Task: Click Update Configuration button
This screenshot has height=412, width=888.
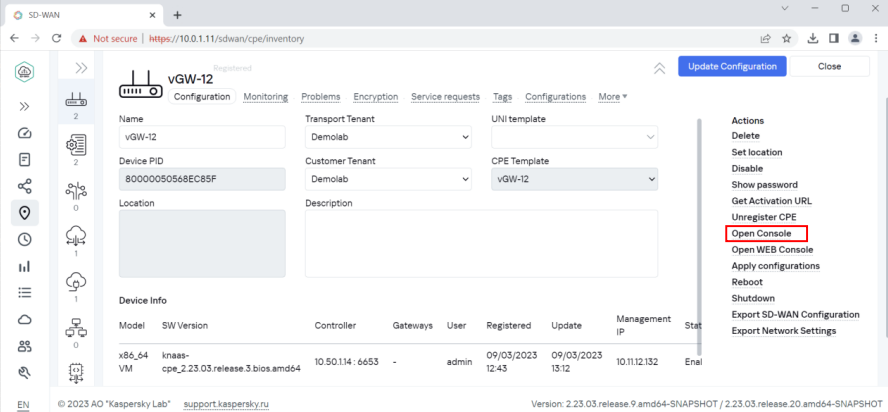Action: click(732, 66)
